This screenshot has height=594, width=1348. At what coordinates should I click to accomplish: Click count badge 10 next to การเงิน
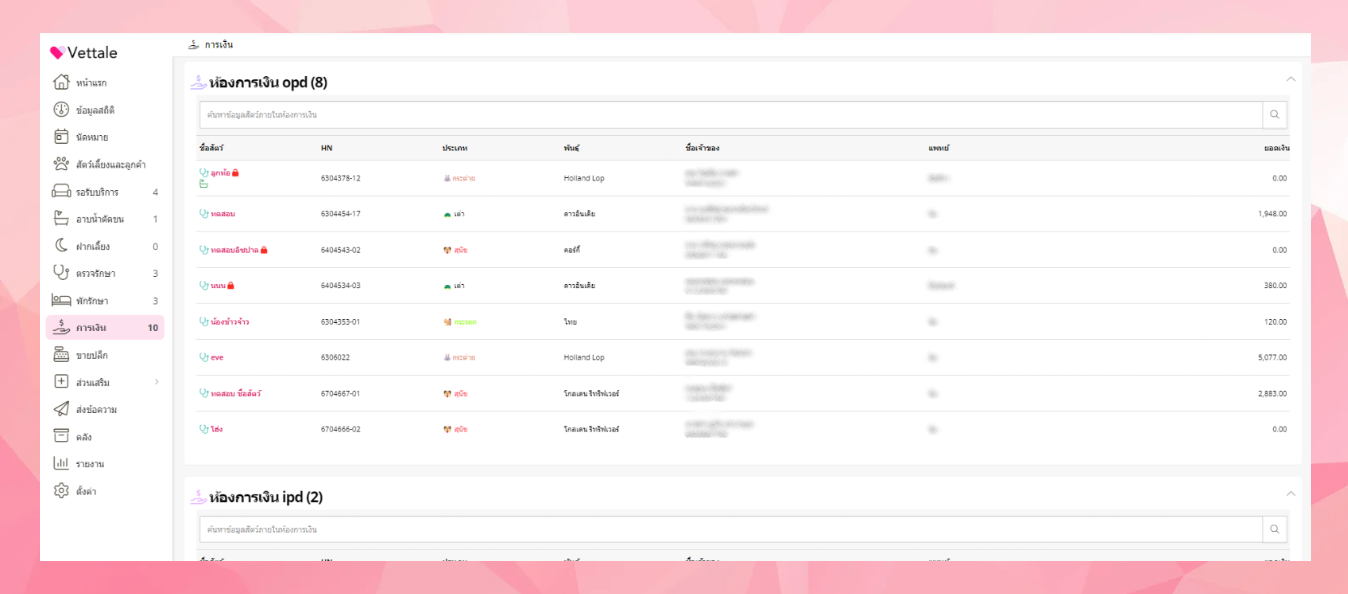152,328
